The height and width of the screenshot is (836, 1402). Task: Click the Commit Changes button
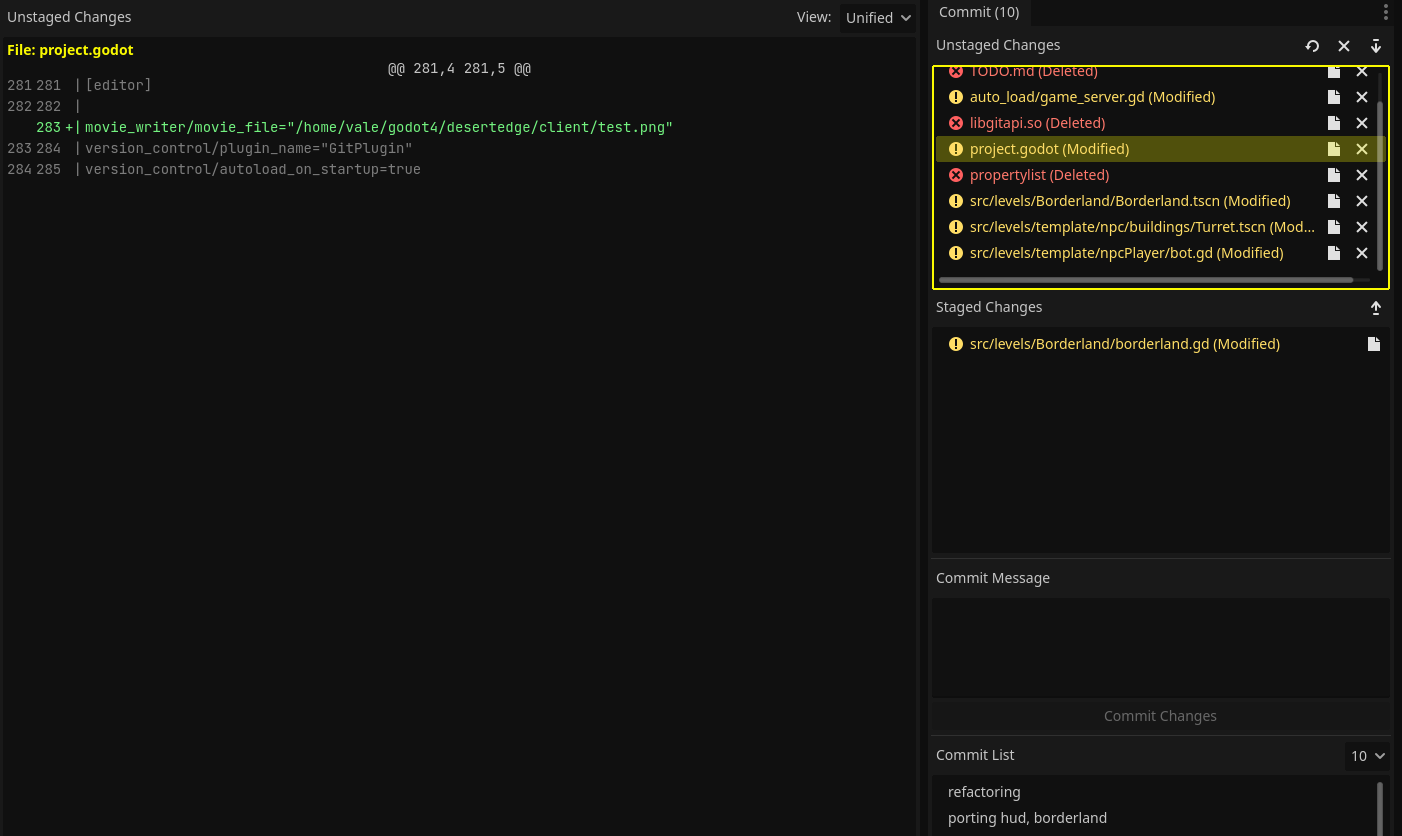1161,716
